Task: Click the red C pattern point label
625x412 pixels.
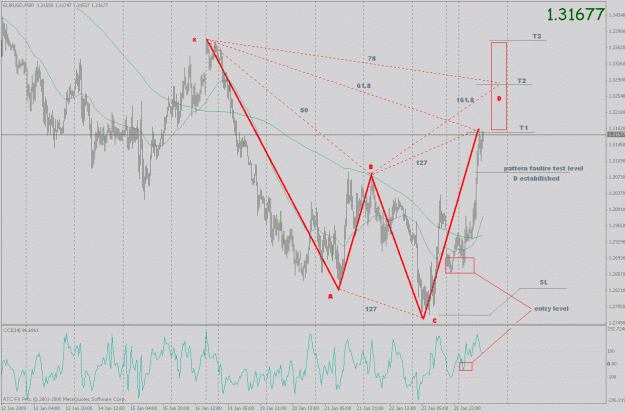Action: pyautogui.click(x=434, y=320)
